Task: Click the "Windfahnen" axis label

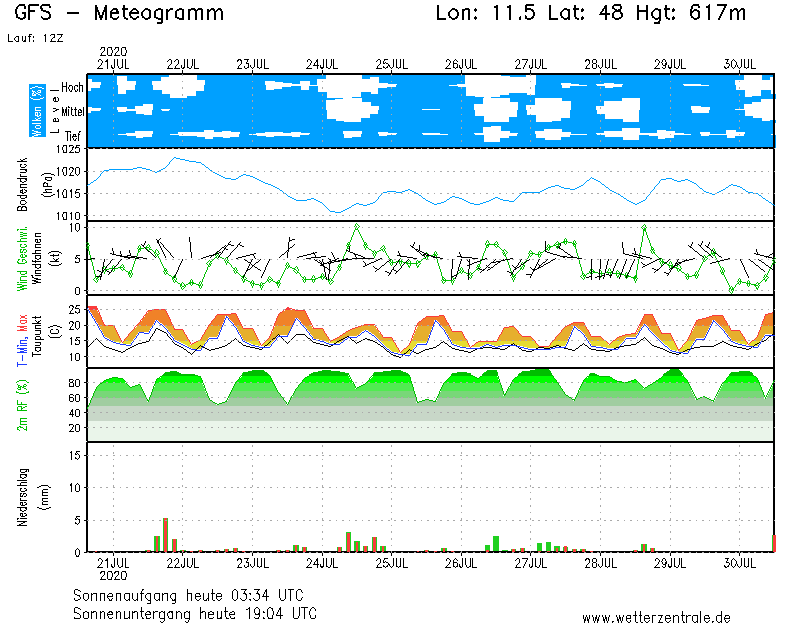Action: coord(38,259)
